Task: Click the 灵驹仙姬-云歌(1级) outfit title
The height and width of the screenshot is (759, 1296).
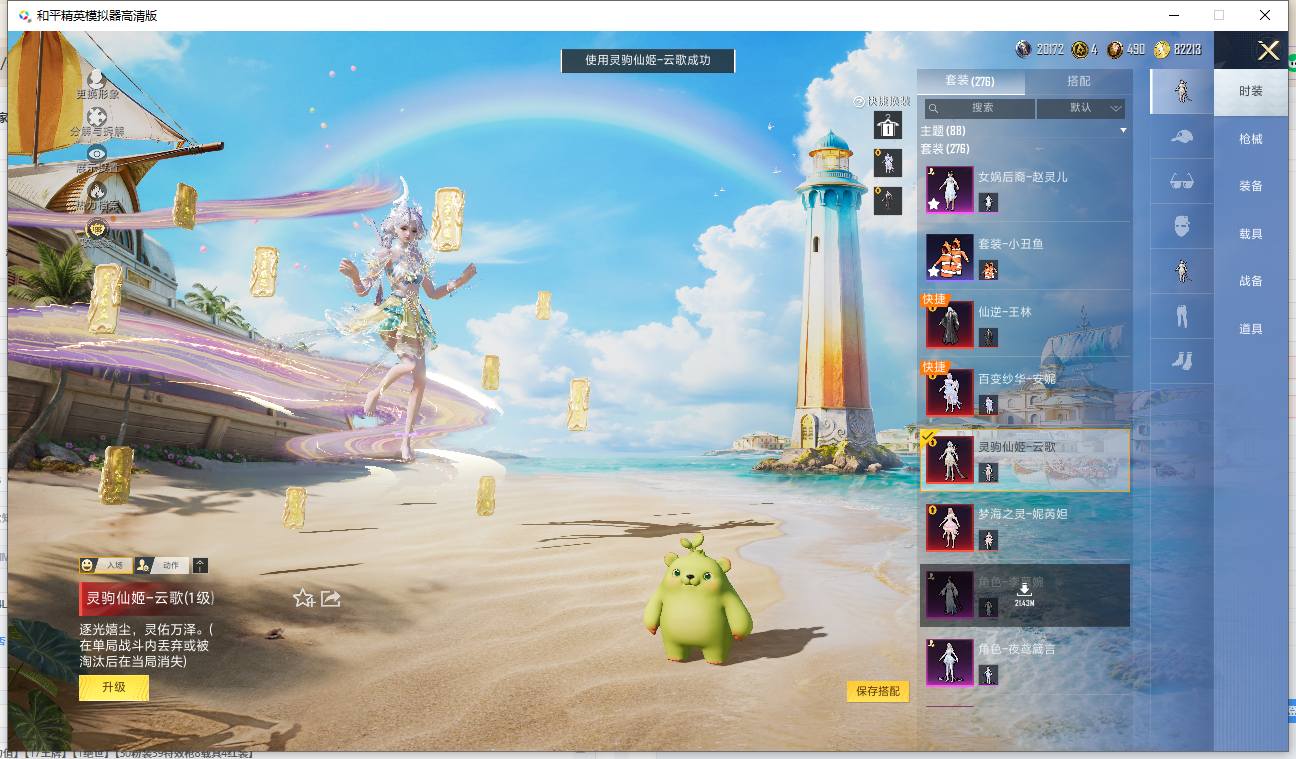Action: point(150,598)
